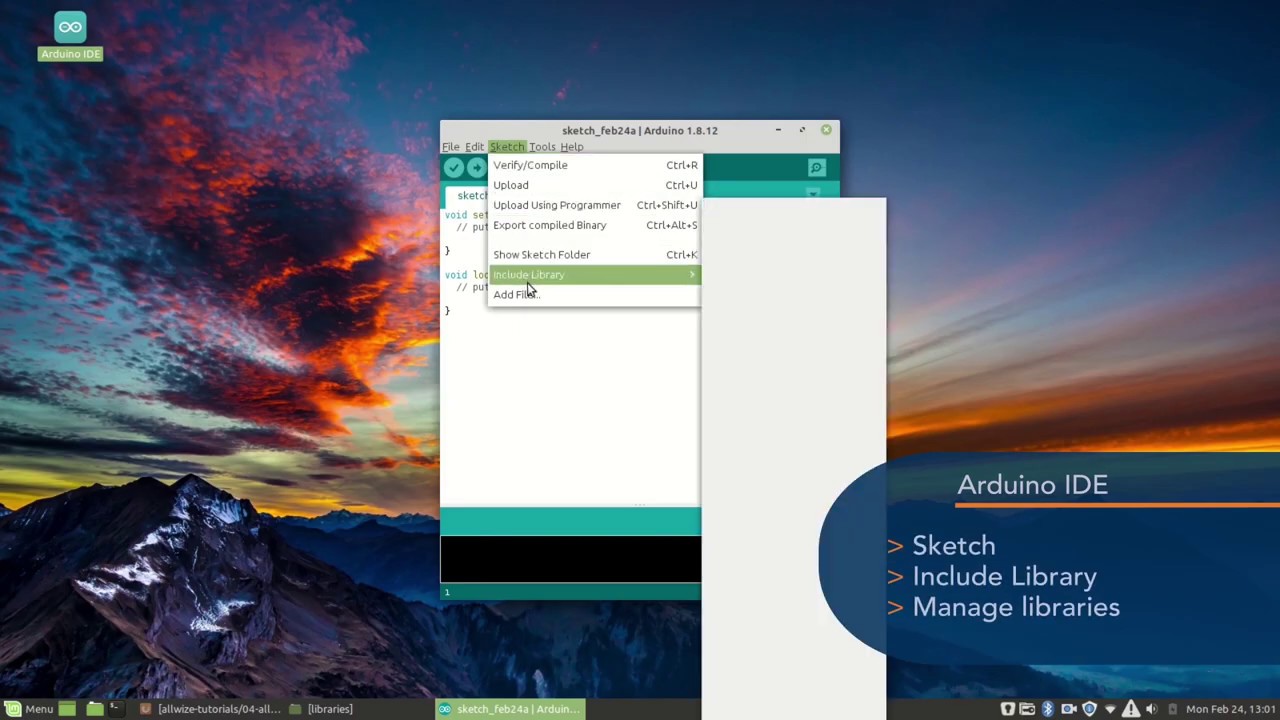Open the Serial Monitor magnifier icon
1280x720 pixels.
click(x=816, y=168)
